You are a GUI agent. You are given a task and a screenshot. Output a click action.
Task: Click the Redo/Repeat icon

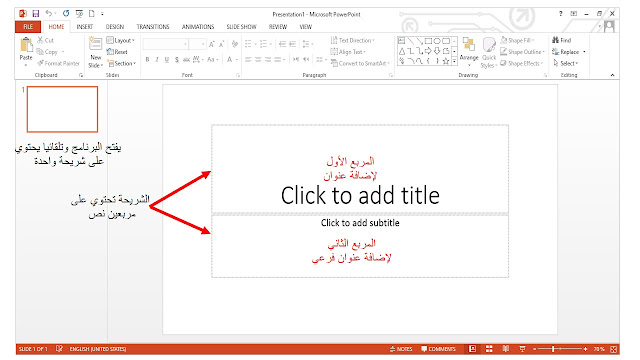[66, 13]
